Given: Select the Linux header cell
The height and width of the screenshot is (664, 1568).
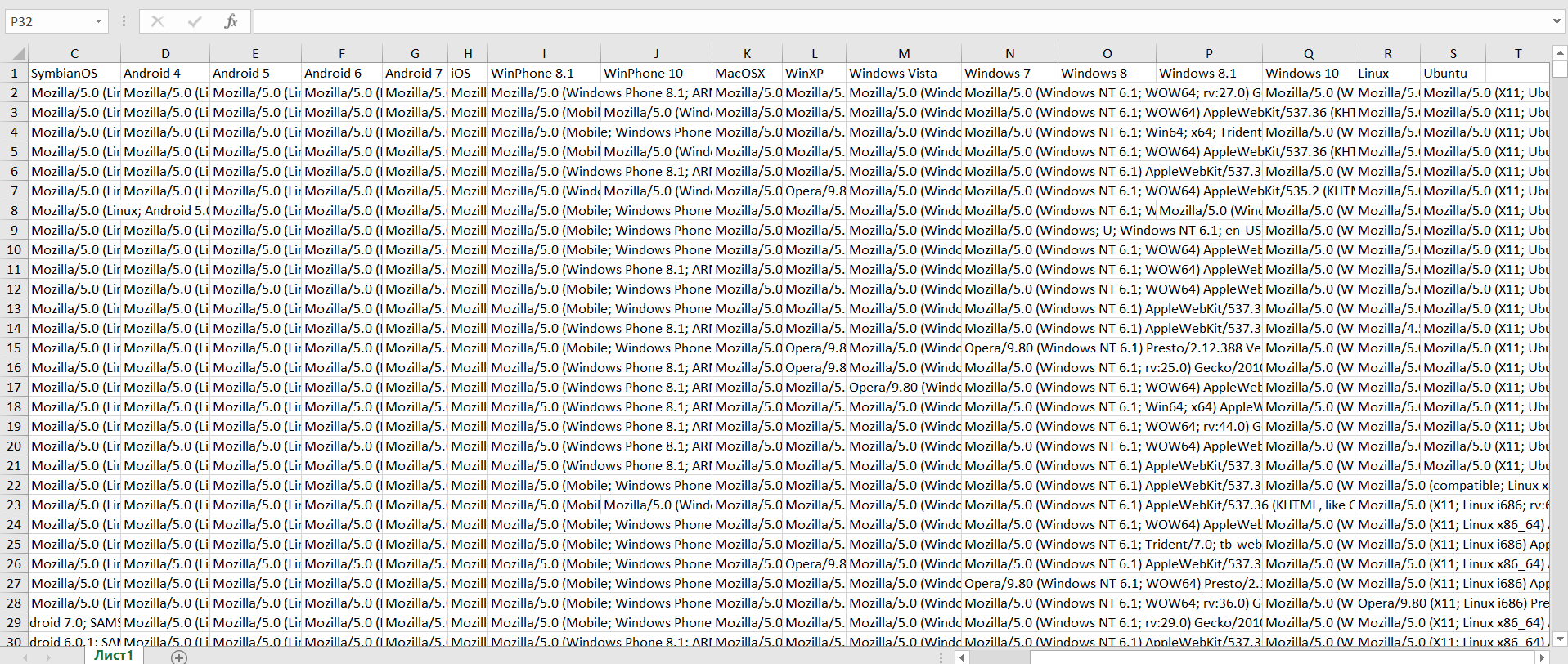Looking at the screenshot, I should (x=1388, y=73).
